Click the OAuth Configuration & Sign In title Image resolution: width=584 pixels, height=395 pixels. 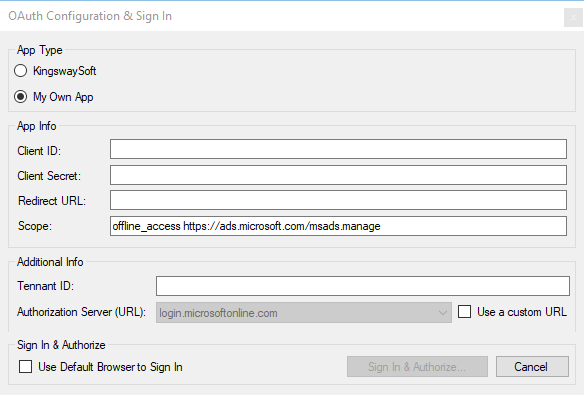[x=90, y=16]
